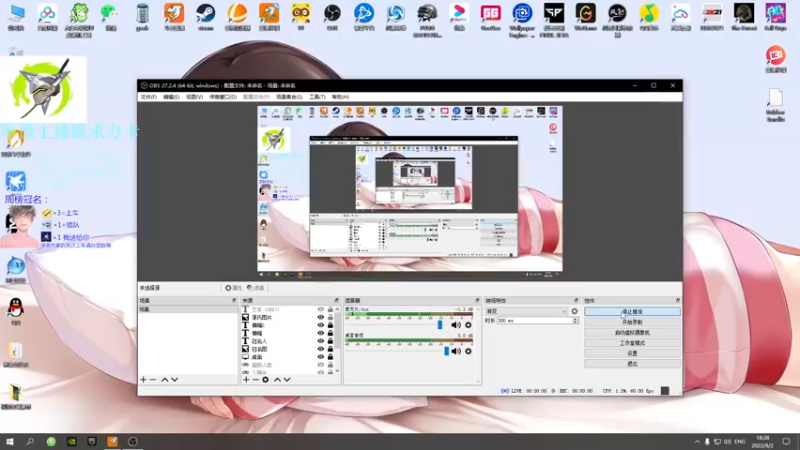Open QQ penguin desktop icon
Image resolution: width=800 pixels, height=450 pixels.
(16, 312)
